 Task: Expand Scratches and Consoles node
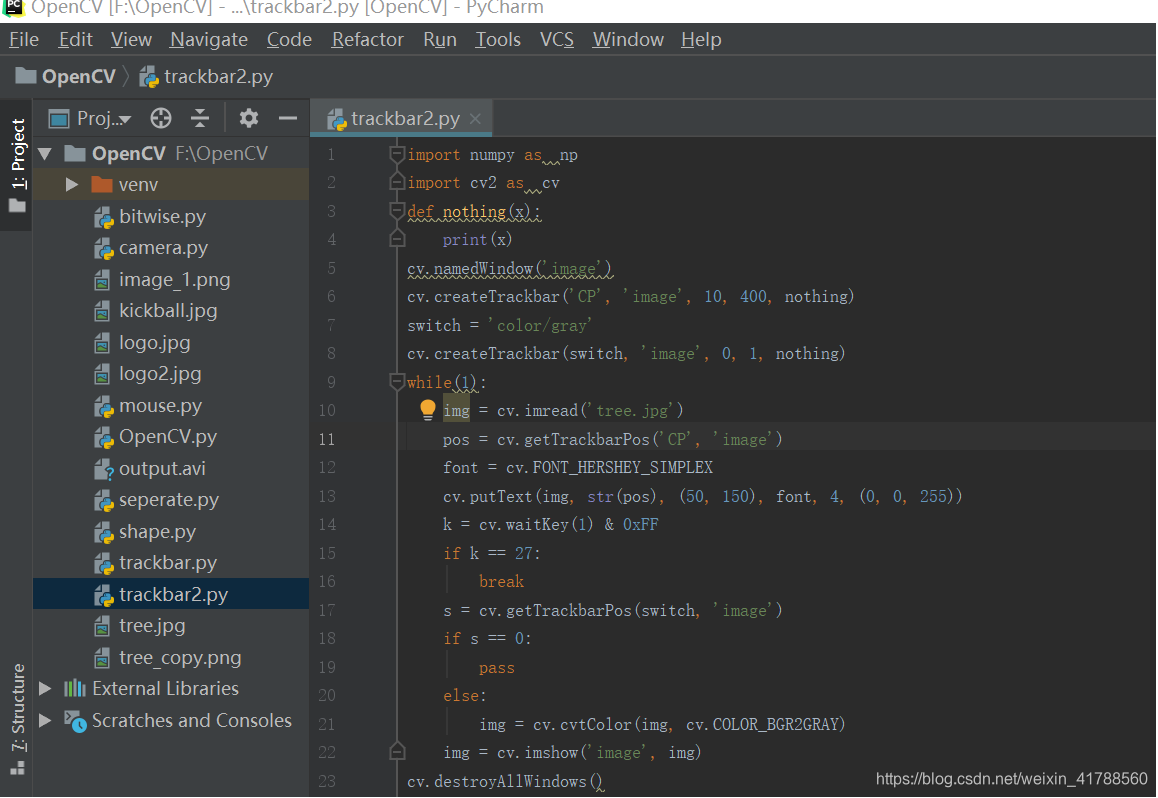point(45,720)
